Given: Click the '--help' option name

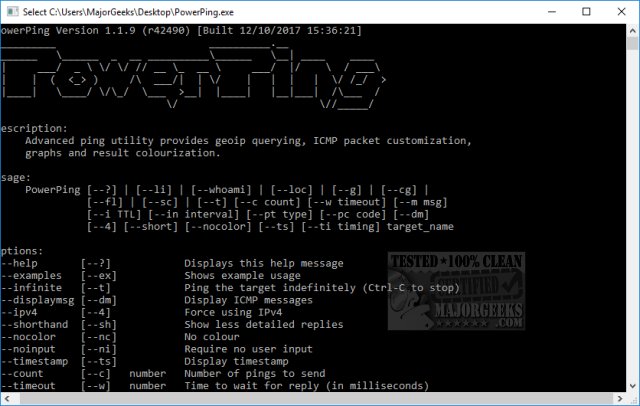Looking at the screenshot, I should (19, 263).
